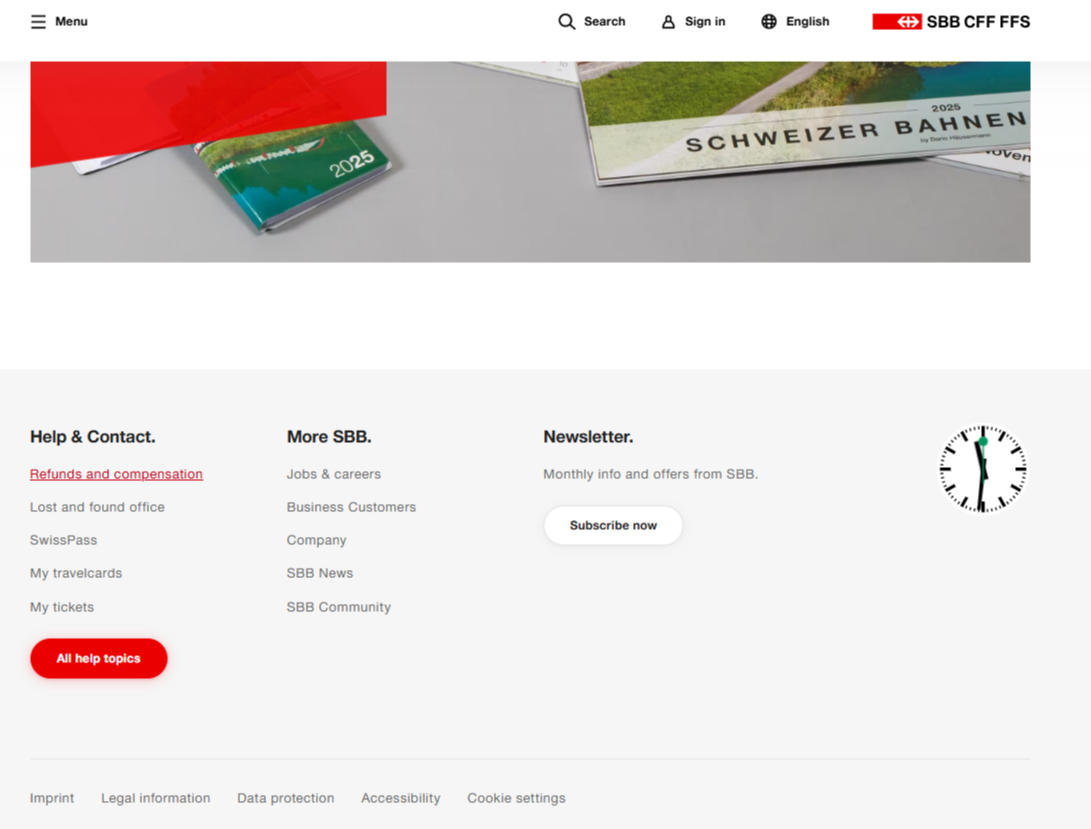The image size is (1091, 829).
Task: Click the Subscribe now button
Action: pyautogui.click(x=613, y=526)
